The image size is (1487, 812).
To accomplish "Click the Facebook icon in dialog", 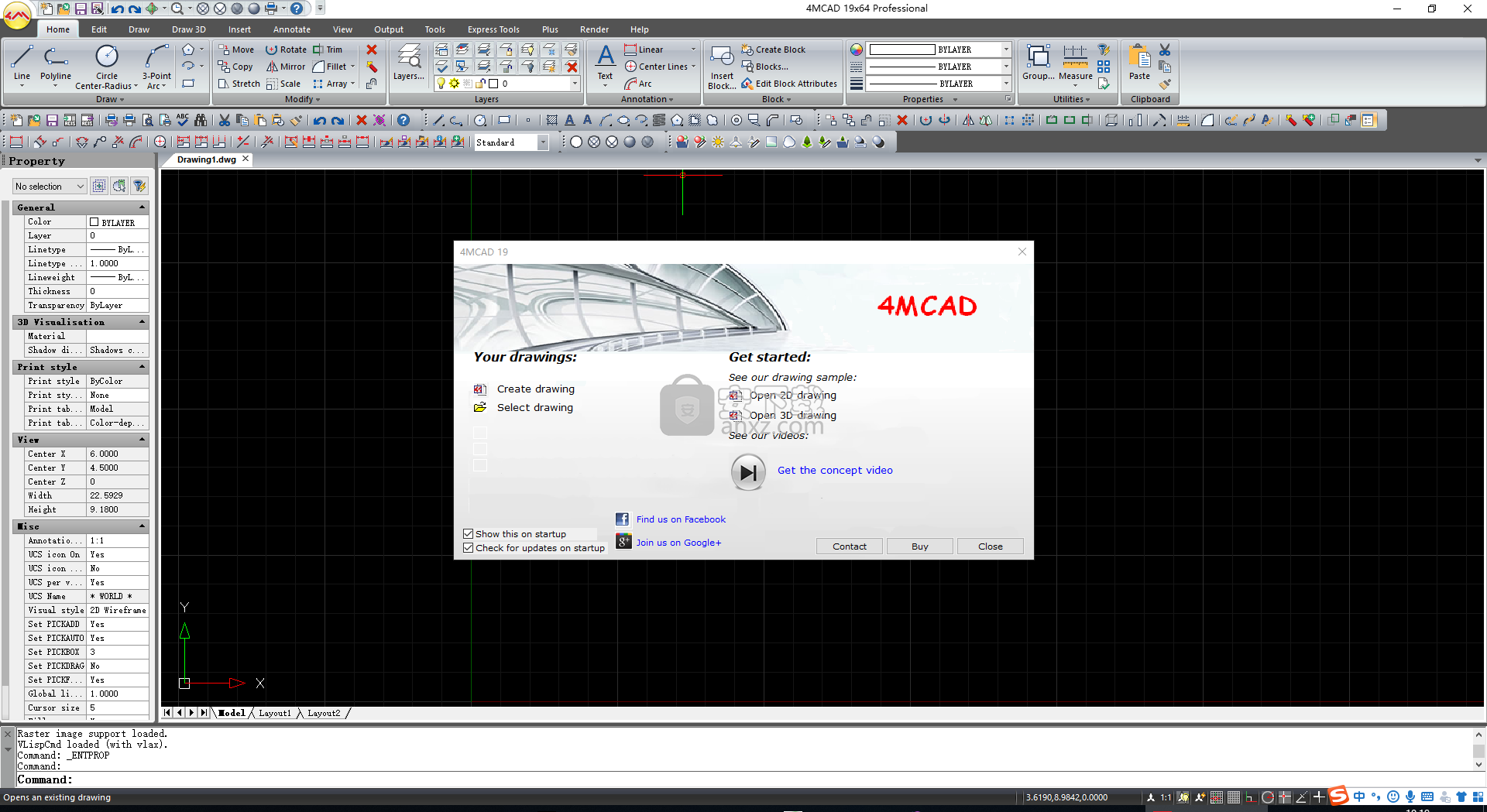I will pos(623,519).
